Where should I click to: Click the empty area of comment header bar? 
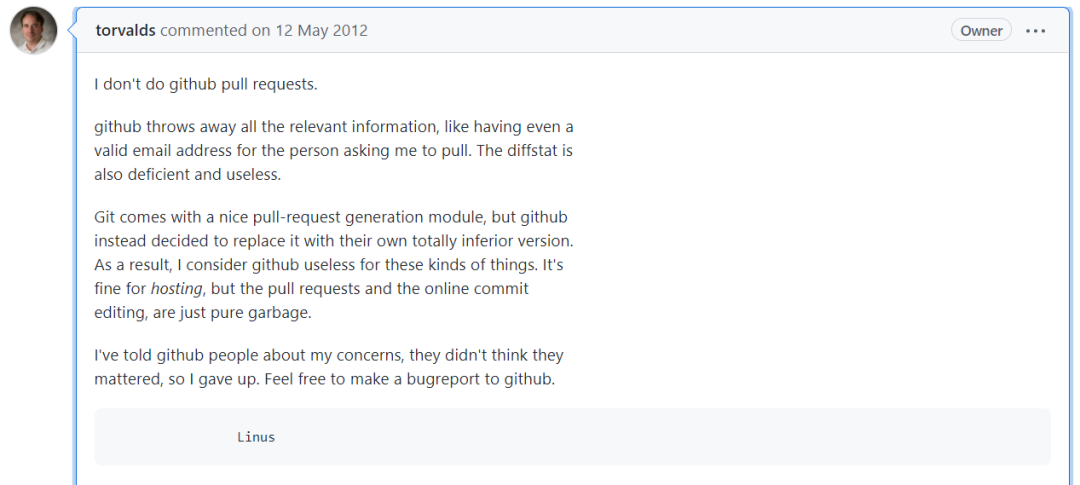pyautogui.click(x=650, y=31)
